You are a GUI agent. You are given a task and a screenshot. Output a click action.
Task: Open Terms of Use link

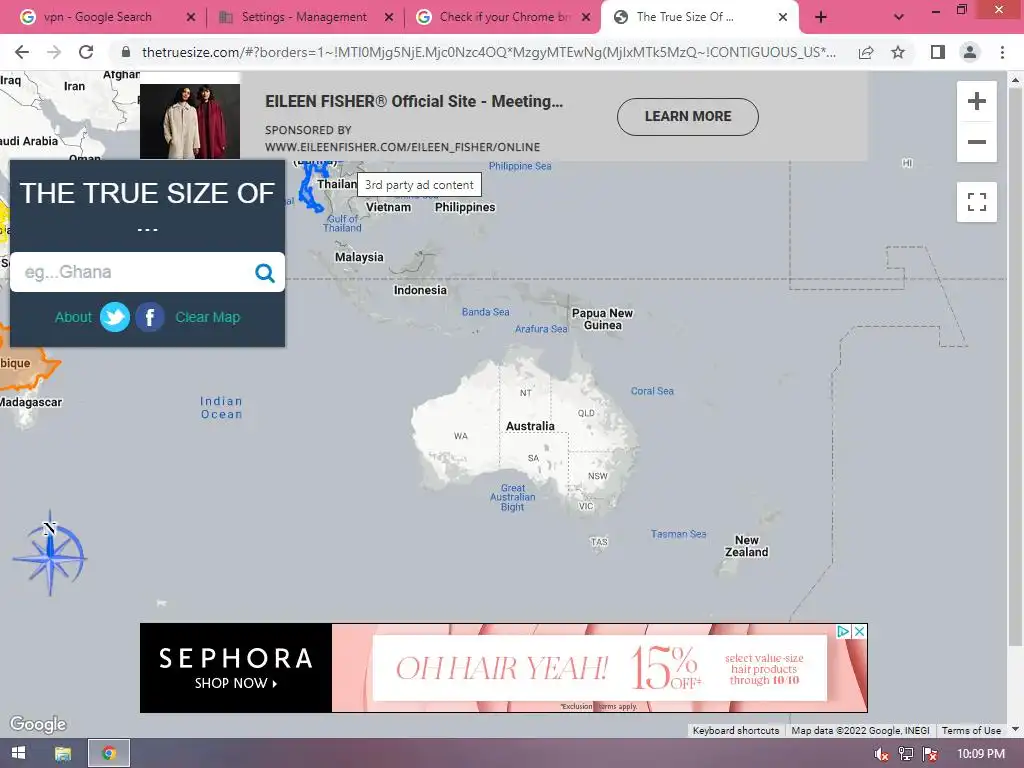(971, 730)
